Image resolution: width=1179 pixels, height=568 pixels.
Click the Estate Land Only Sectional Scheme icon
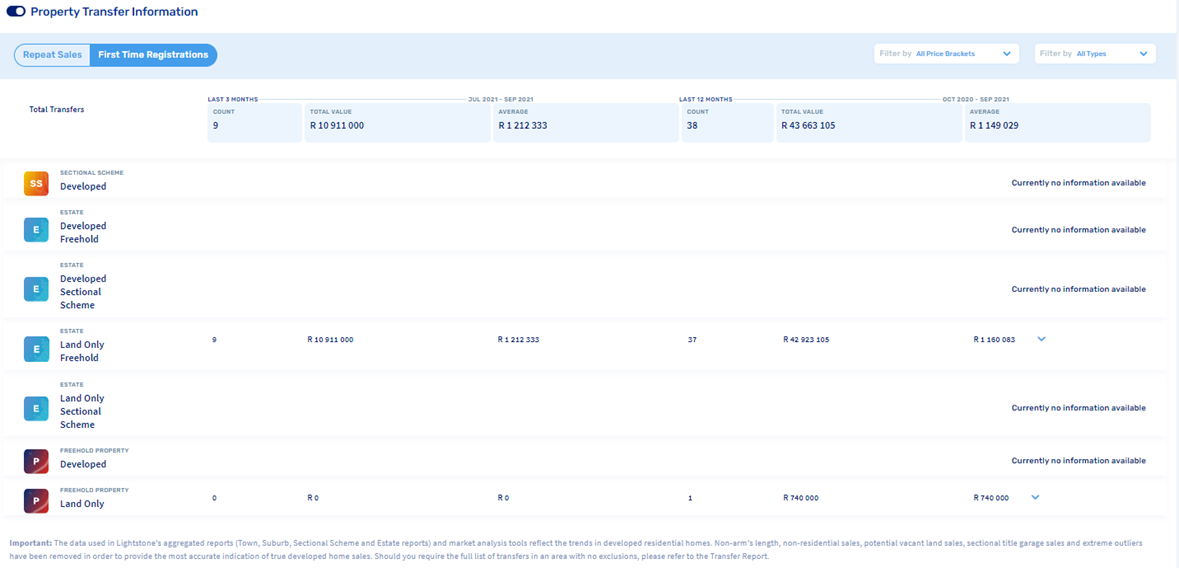[36, 408]
